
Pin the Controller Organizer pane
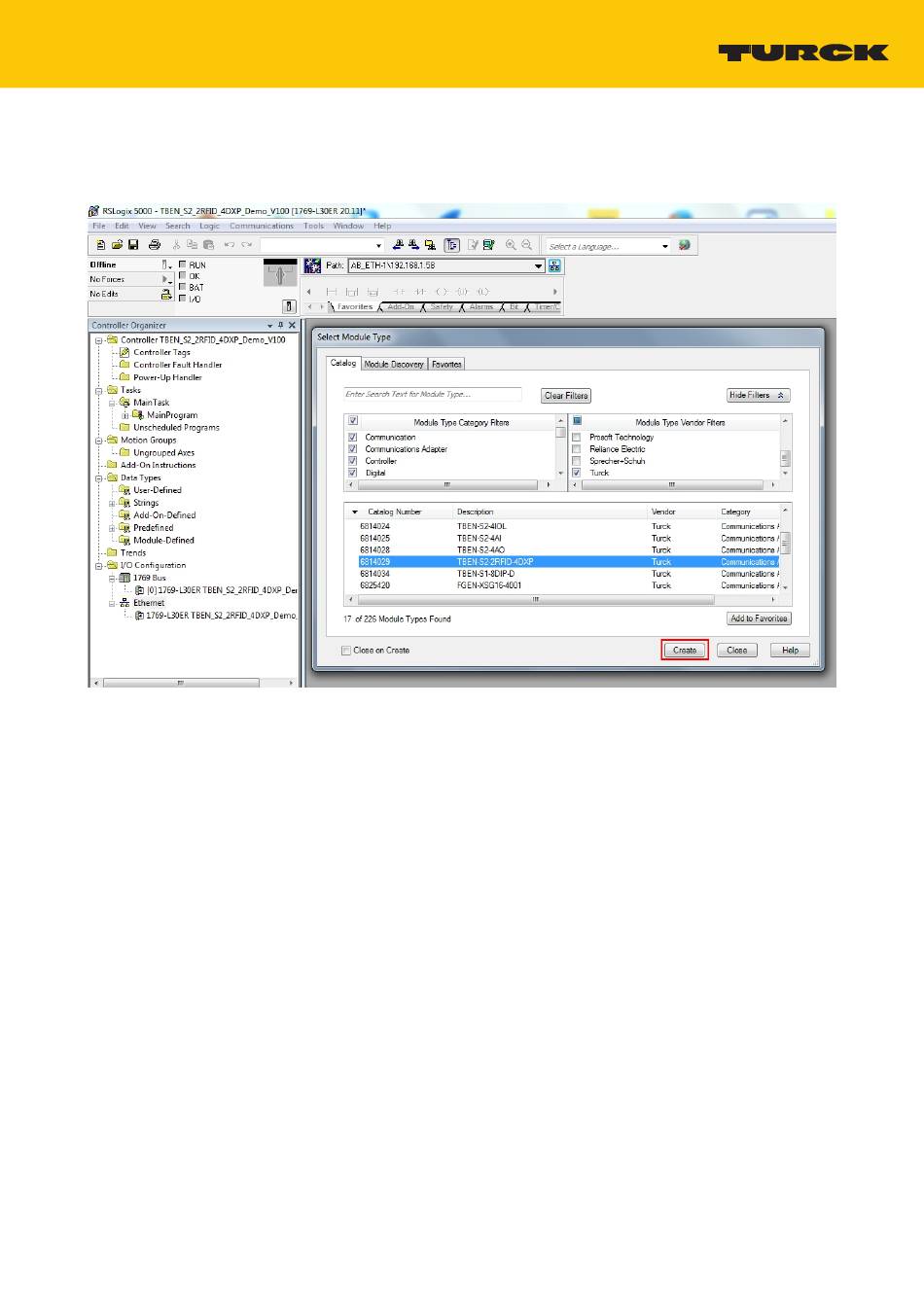pyautogui.click(x=280, y=326)
